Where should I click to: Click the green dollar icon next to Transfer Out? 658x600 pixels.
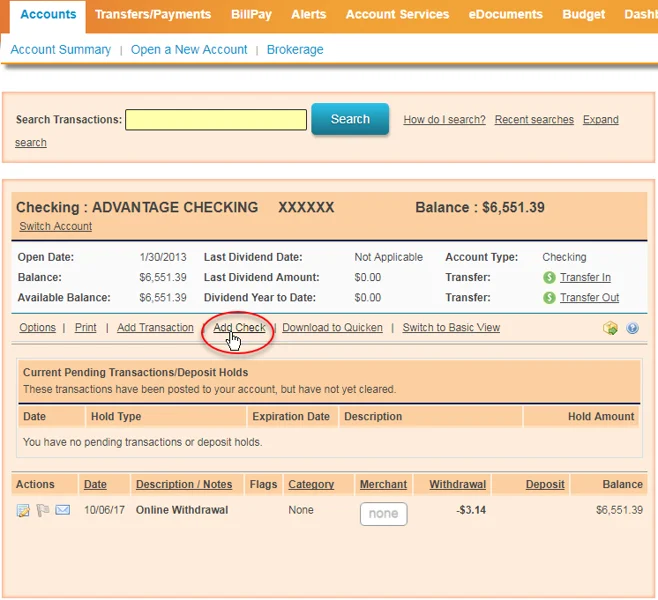(x=549, y=297)
